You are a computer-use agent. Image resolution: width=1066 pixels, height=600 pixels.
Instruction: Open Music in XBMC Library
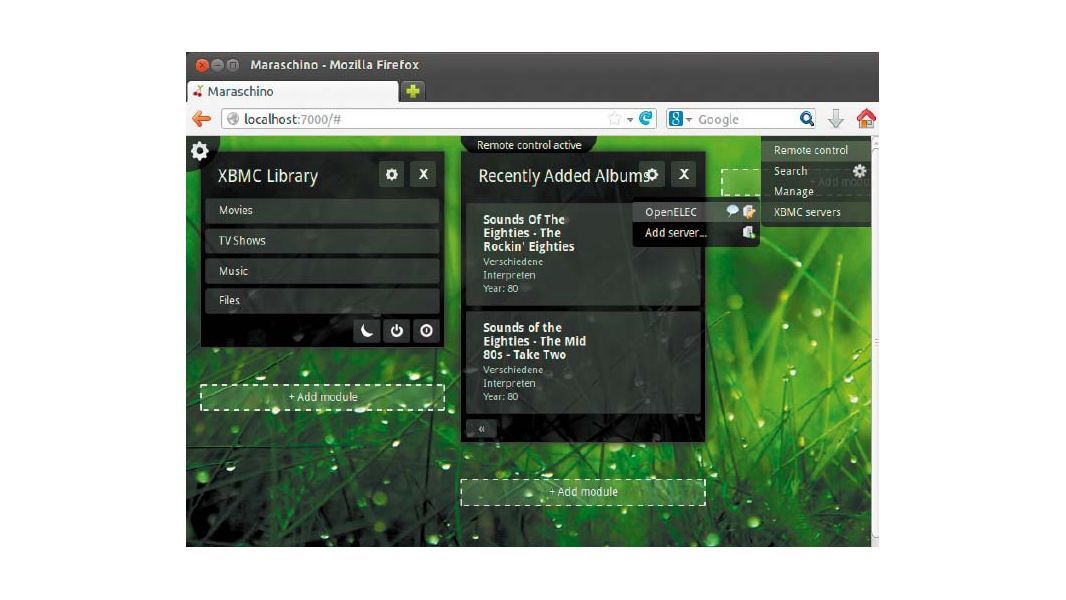pyautogui.click(x=322, y=270)
